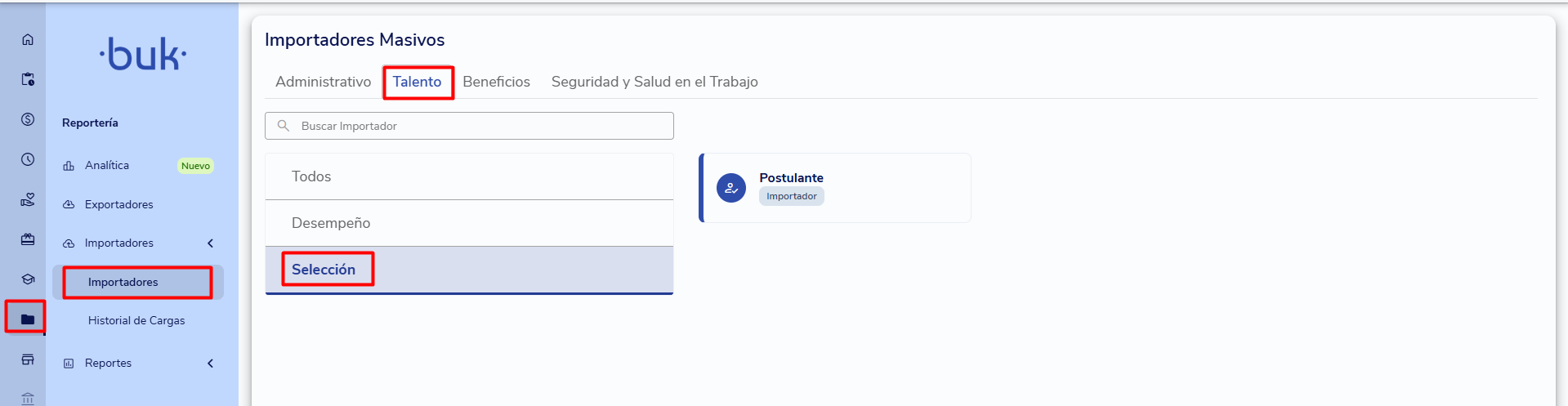Select the Desempeño category filter
Image resolution: width=1568 pixels, height=406 pixels.
[469, 223]
